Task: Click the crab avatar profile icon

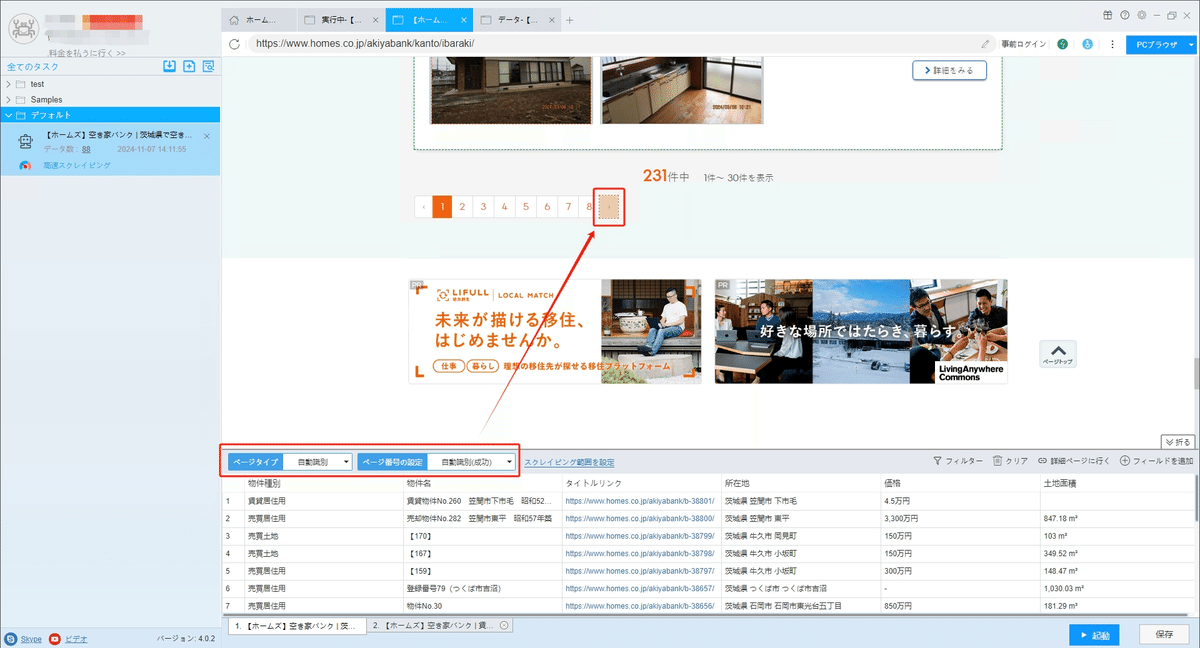Action: (24, 30)
